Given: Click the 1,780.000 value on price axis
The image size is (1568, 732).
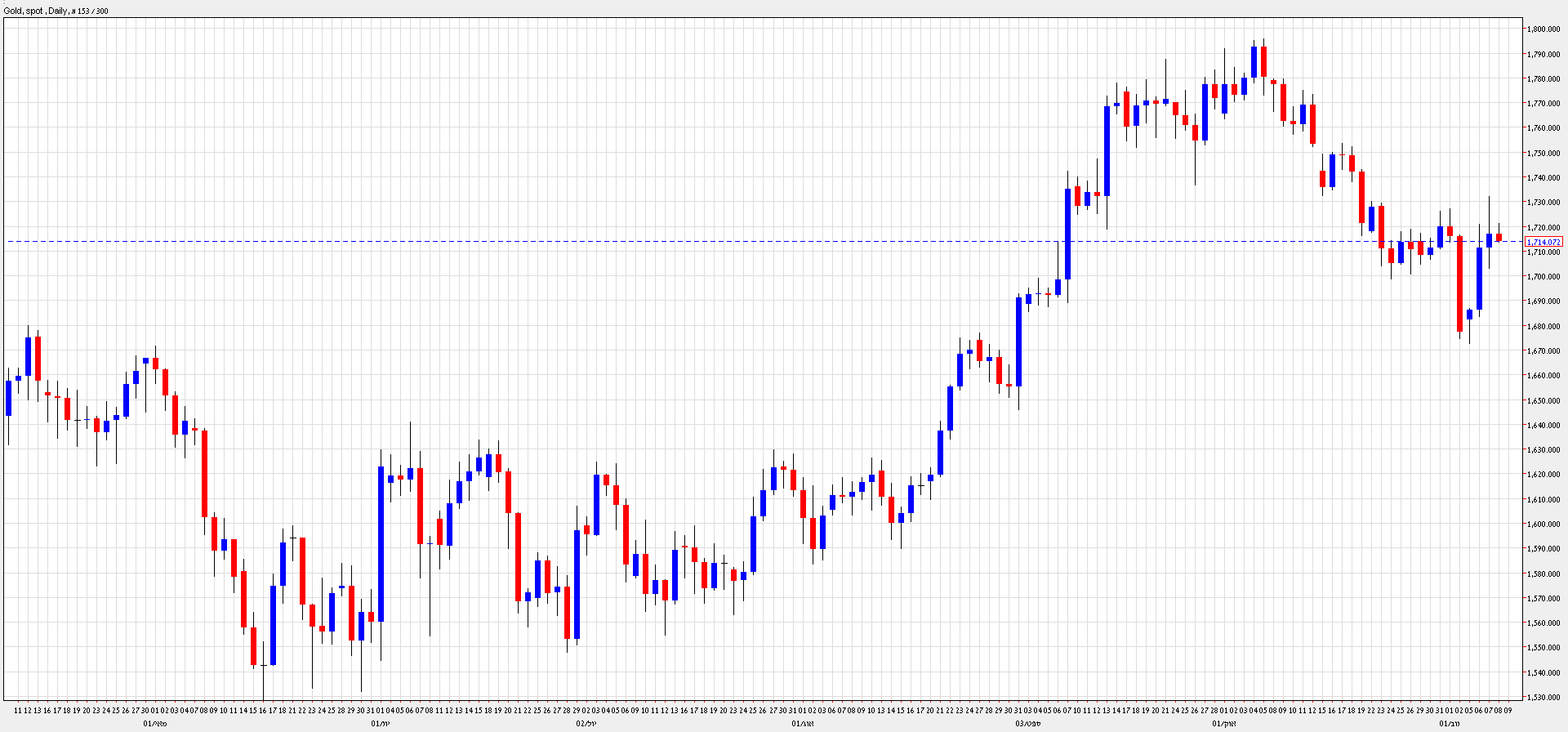Looking at the screenshot, I should [1543, 79].
